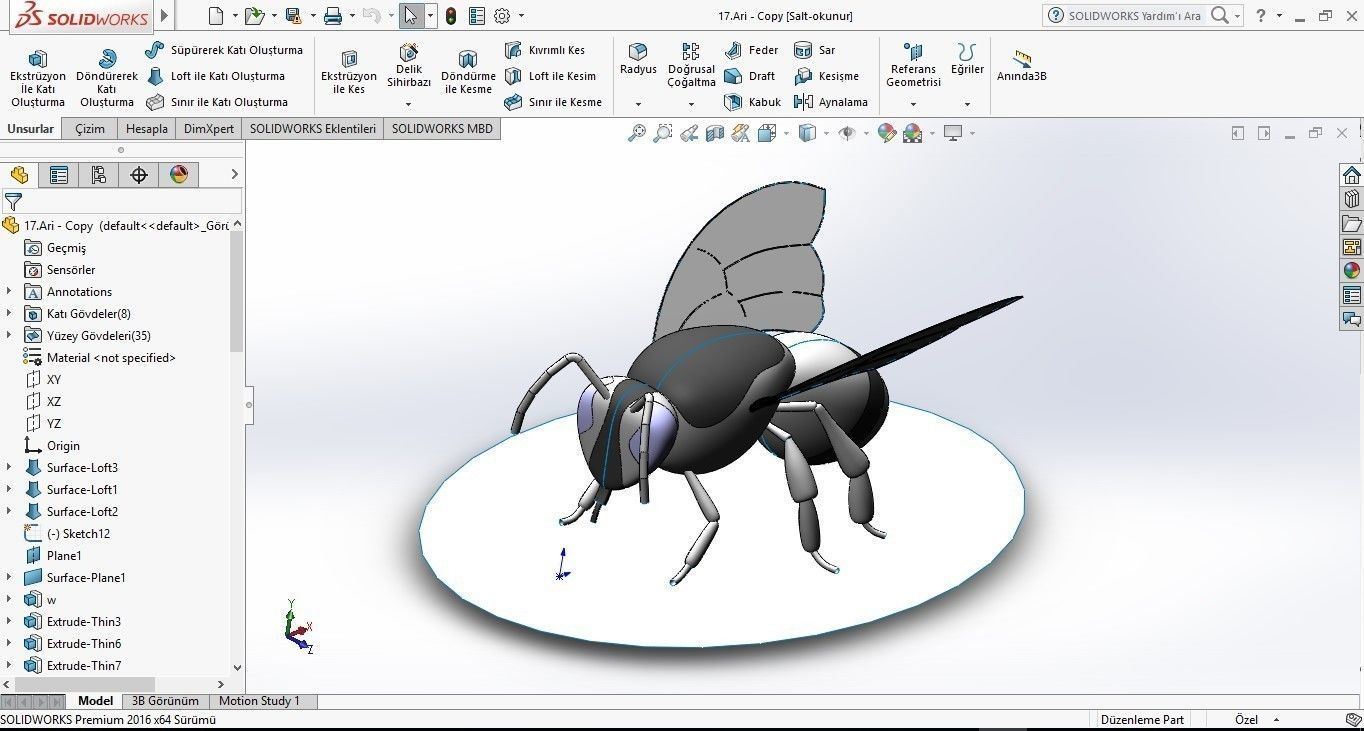Screen dimensions: 1364x731
Task: Activate the Aynalama mirror tool
Action: 831,102
